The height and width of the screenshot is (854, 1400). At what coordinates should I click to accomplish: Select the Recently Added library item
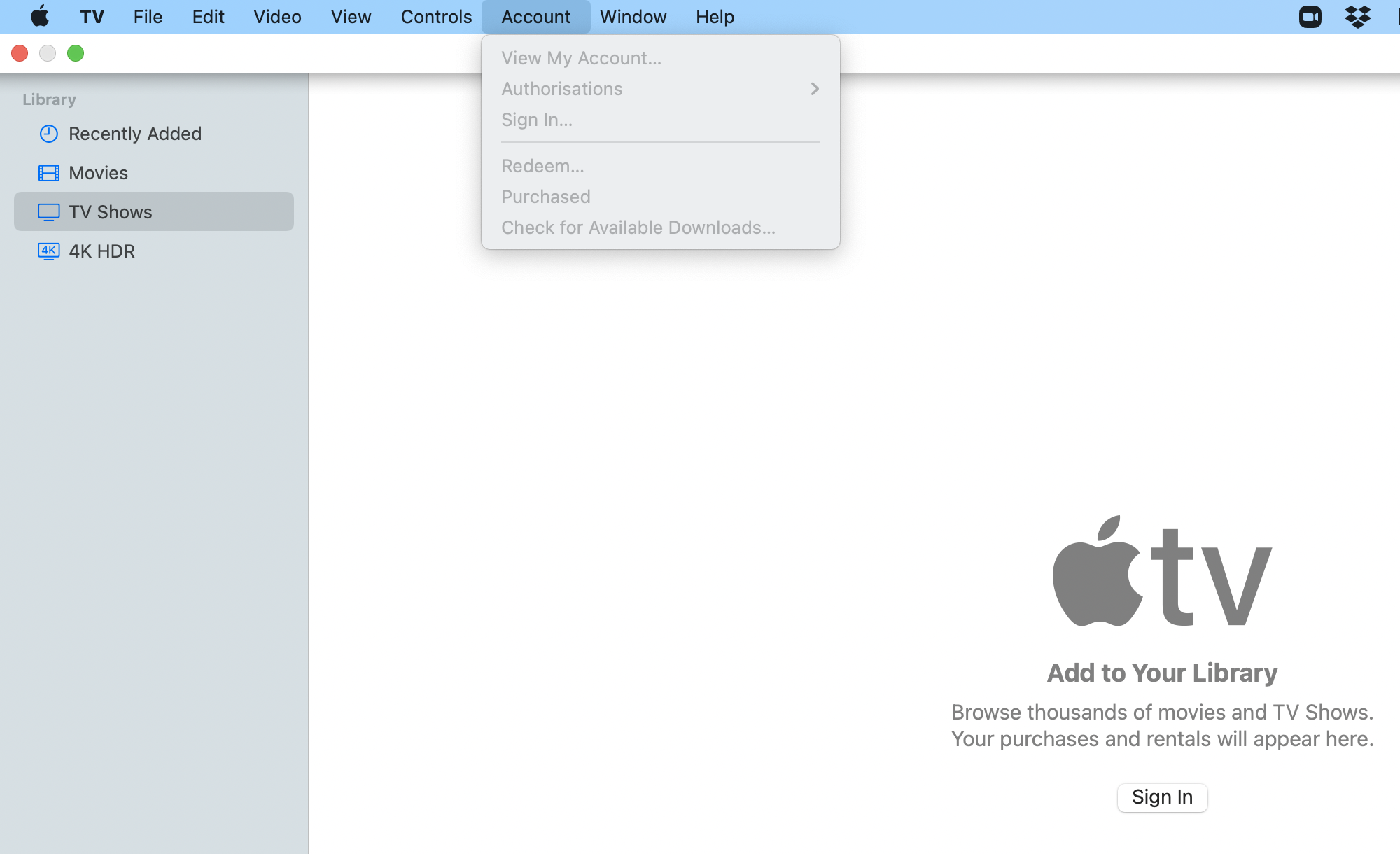(135, 134)
